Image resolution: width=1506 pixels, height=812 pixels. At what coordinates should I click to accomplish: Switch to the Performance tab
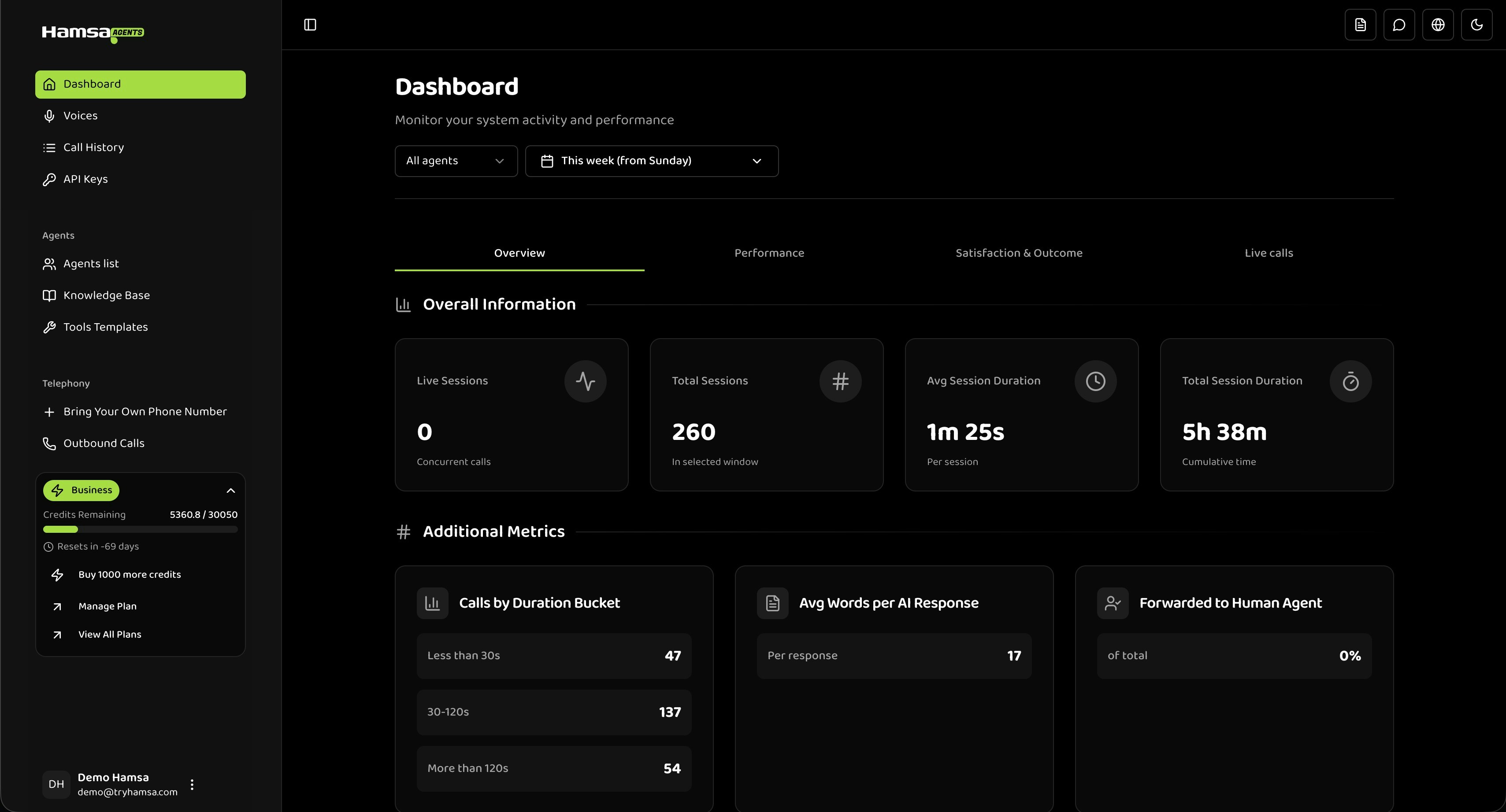pos(769,252)
